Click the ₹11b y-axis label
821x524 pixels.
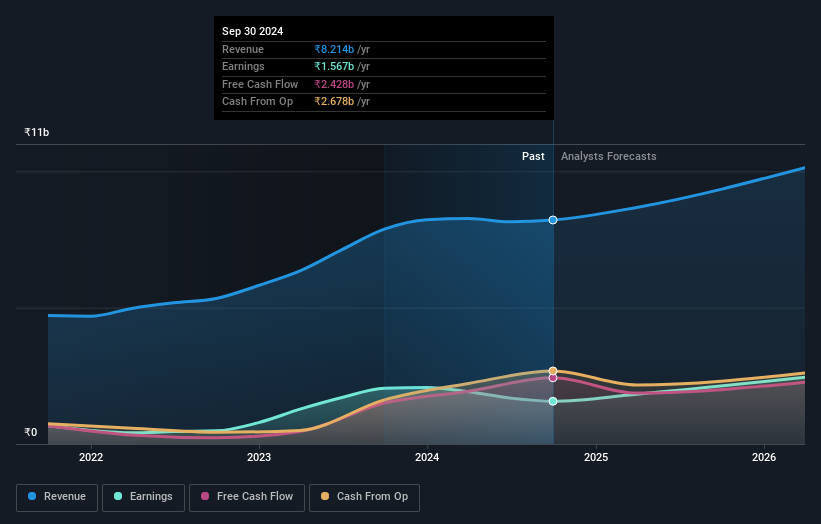tap(37, 132)
